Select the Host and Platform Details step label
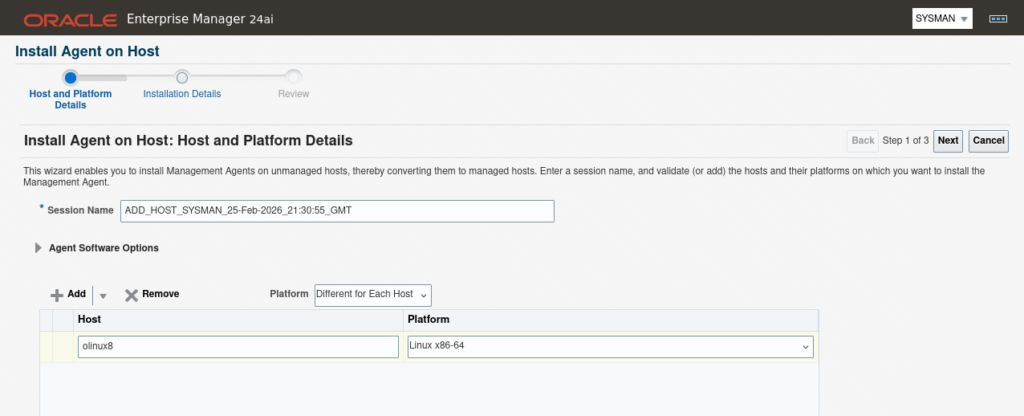 (x=70, y=99)
